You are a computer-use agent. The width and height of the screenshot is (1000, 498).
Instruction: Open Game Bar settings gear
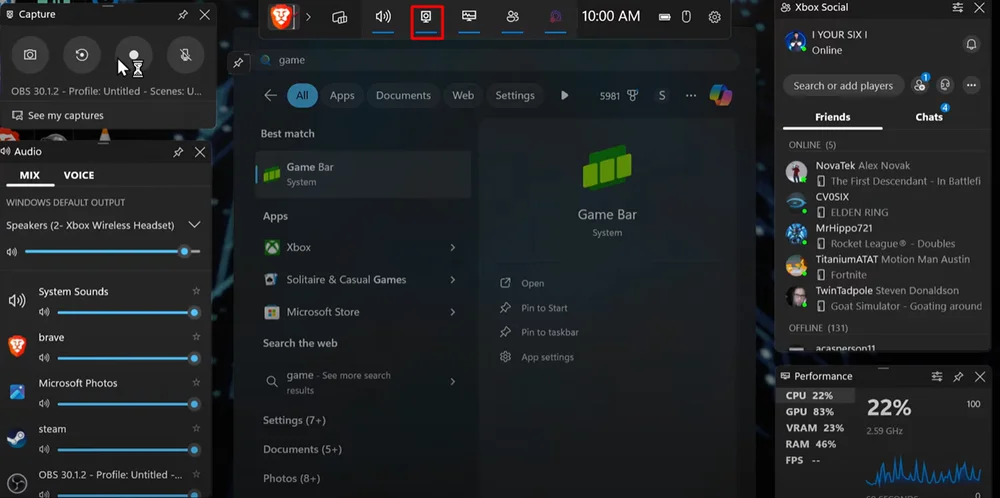coord(715,17)
